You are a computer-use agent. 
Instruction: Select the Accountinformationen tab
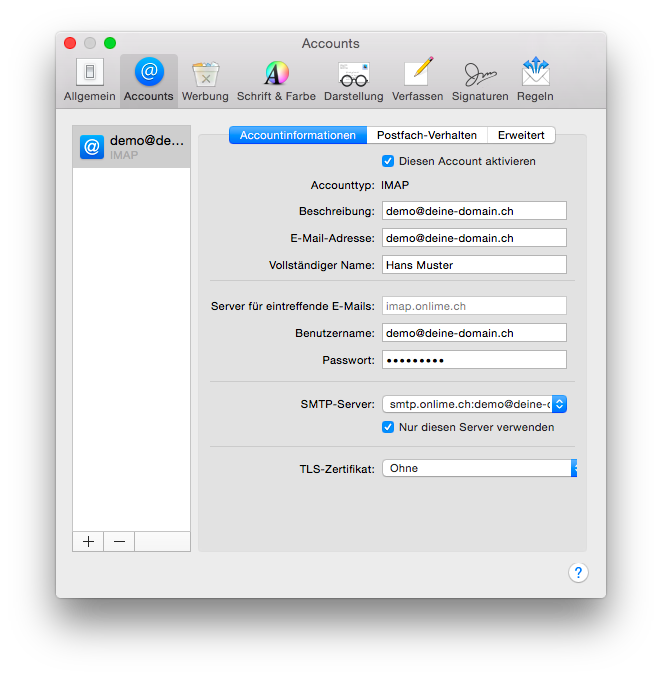298,135
